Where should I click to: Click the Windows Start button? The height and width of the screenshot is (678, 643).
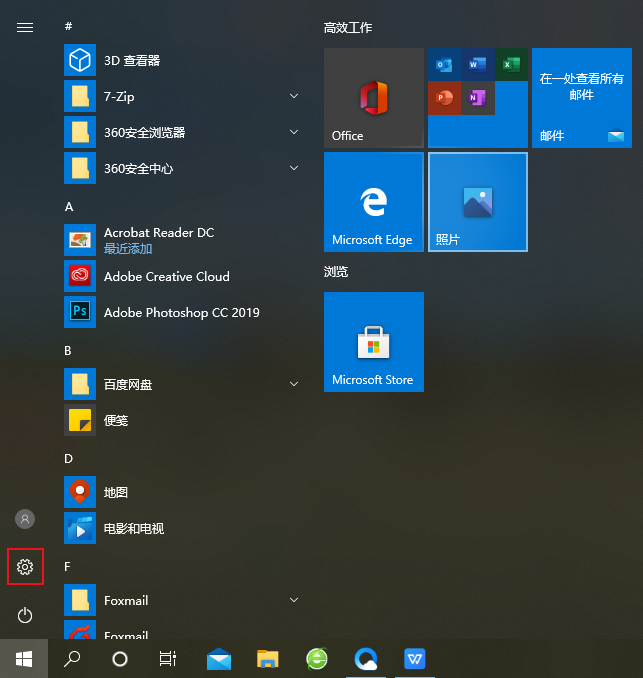(x=24, y=659)
